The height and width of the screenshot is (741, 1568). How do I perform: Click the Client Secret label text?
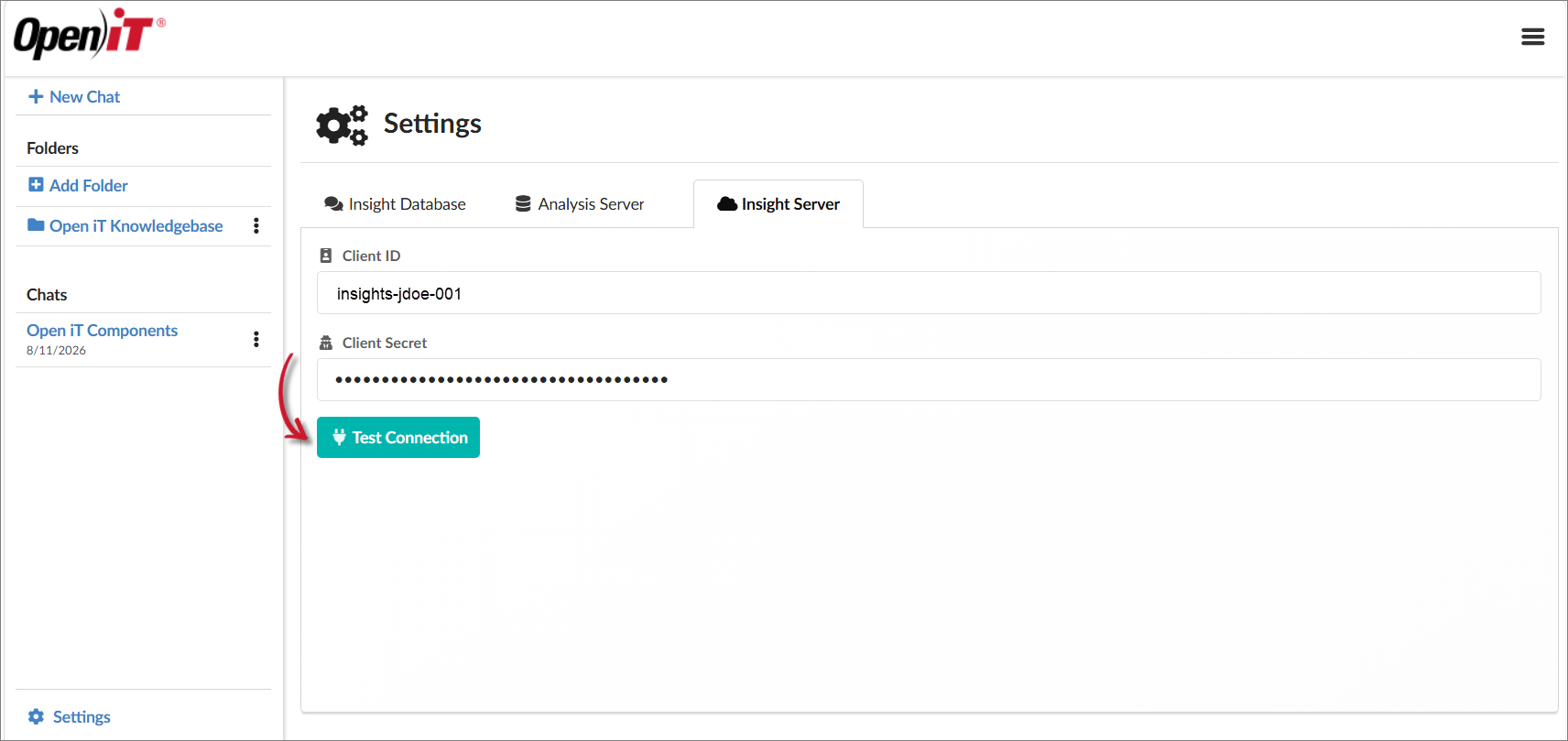tap(385, 343)
